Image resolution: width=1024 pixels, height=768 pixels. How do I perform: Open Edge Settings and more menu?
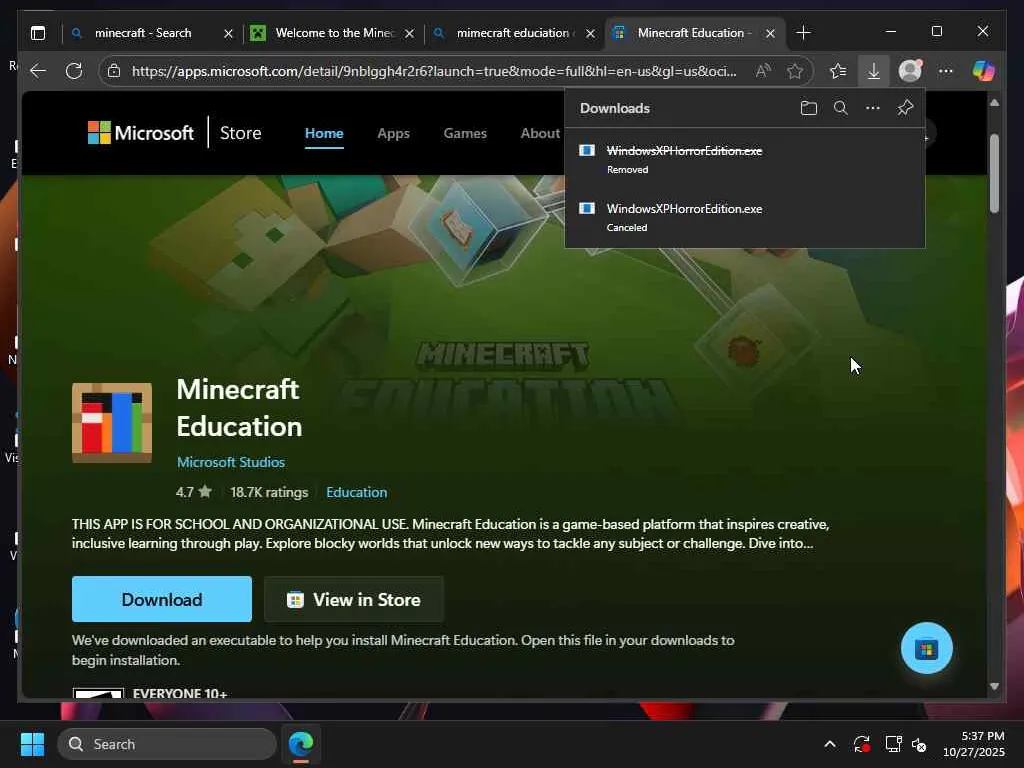pyautogui.click(x=945, y=71)
